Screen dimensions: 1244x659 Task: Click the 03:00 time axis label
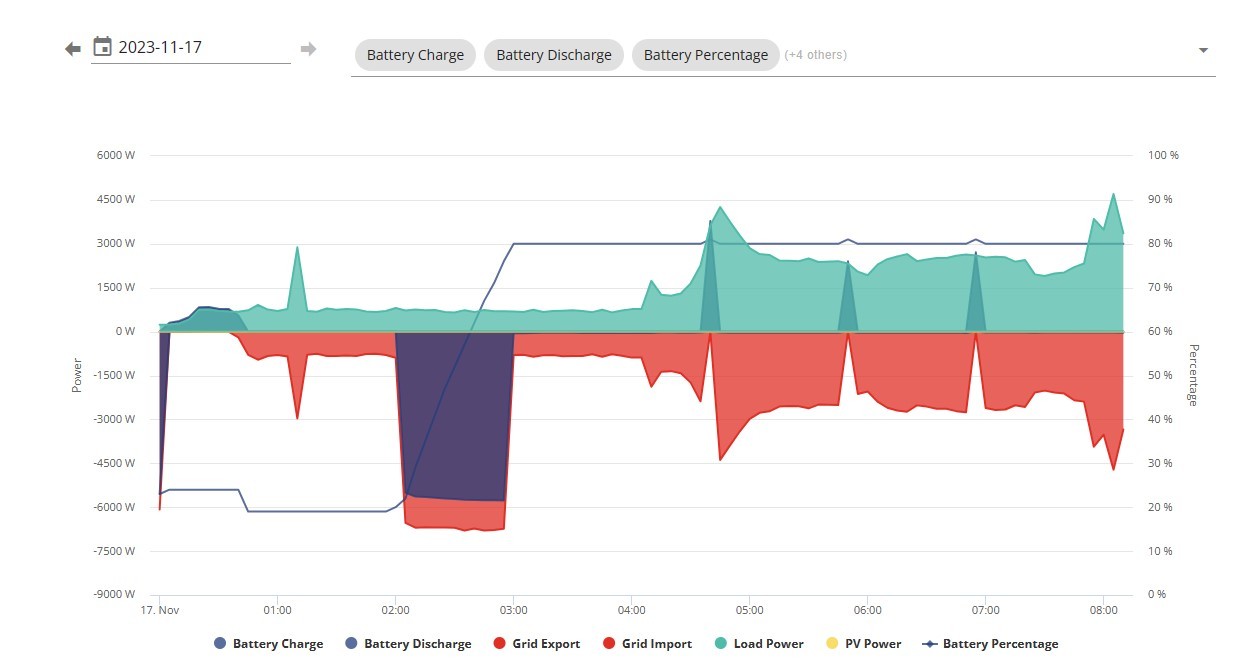pos(513,609)
